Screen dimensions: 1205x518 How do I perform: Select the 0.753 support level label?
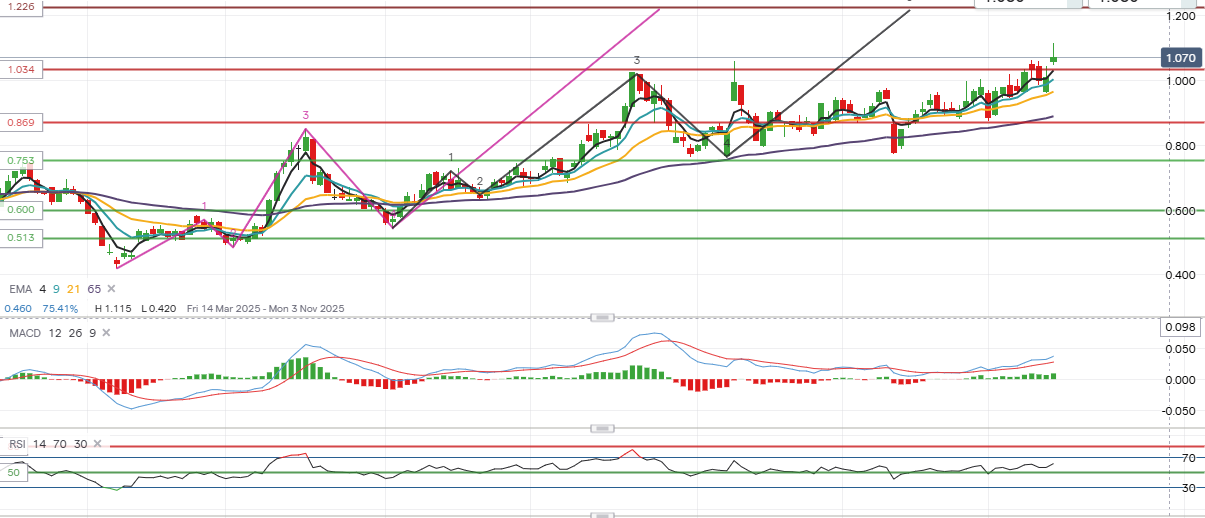click(x=21, y=161)
